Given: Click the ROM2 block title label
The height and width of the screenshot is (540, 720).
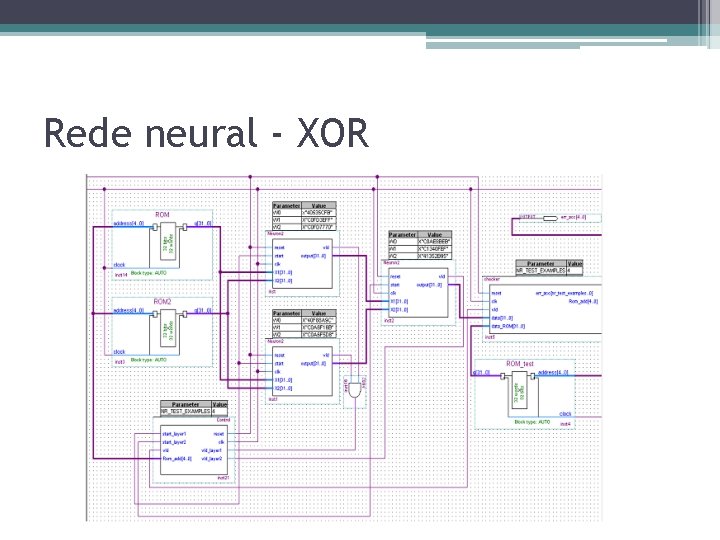Looking at the screenshot, I should (162, 302).
